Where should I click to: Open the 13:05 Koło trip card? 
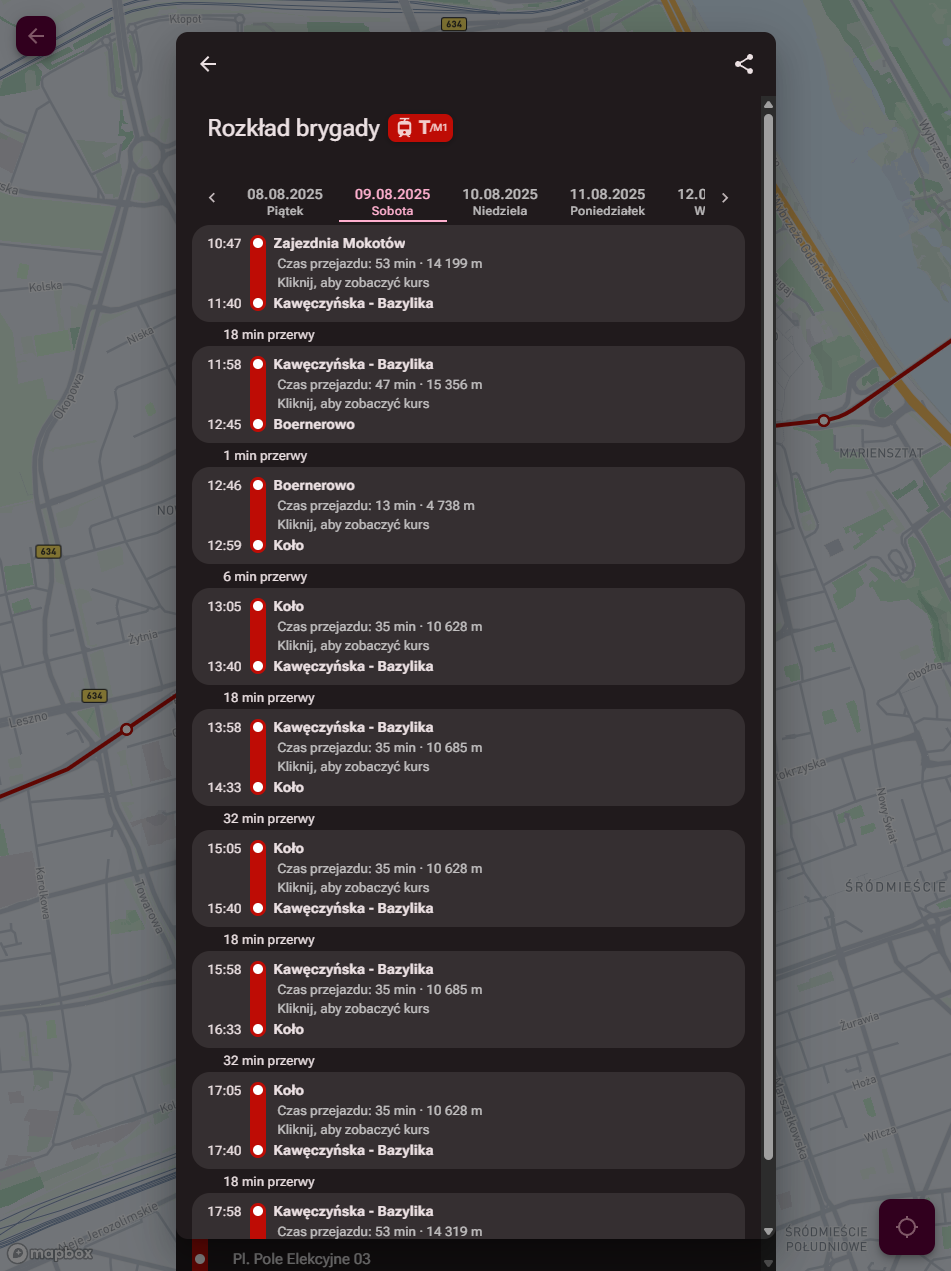pyautogui.click(x=468, y=636)
